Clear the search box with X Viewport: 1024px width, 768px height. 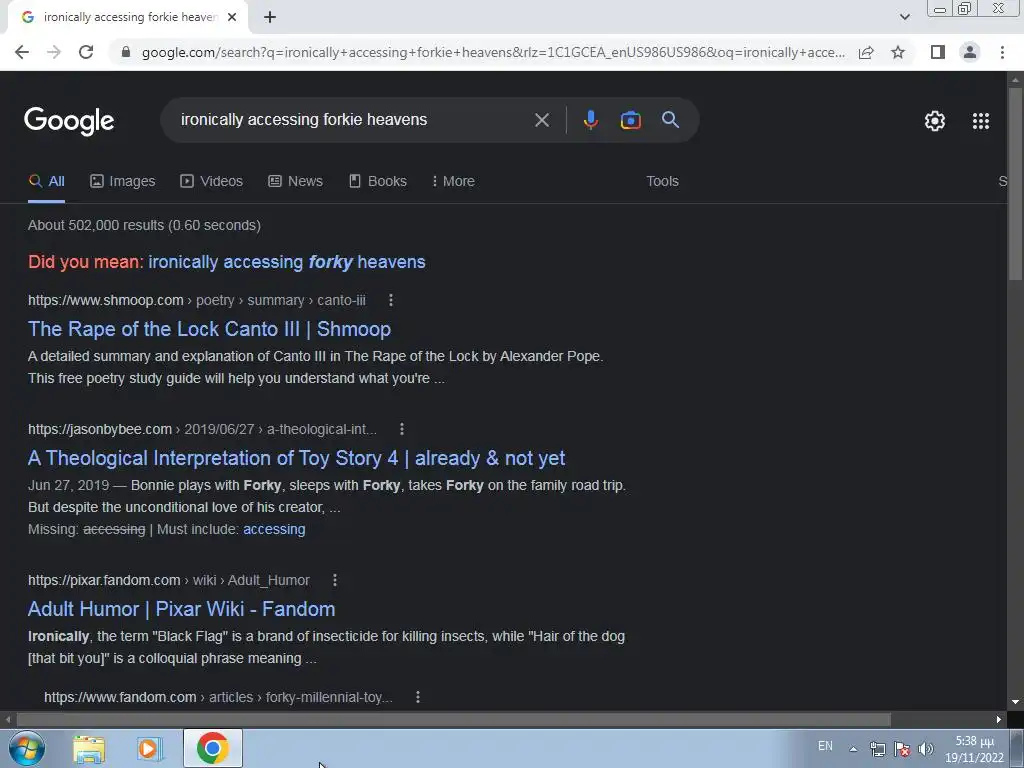541,120
